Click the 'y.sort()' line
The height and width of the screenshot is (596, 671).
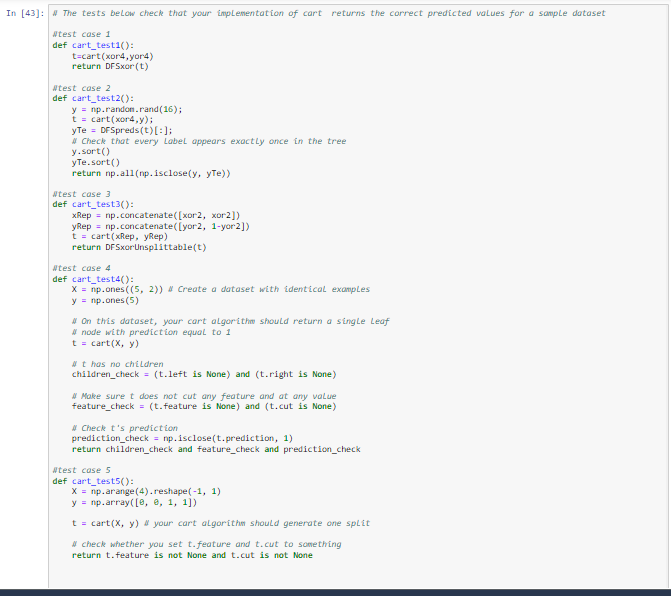click(91, 151)
